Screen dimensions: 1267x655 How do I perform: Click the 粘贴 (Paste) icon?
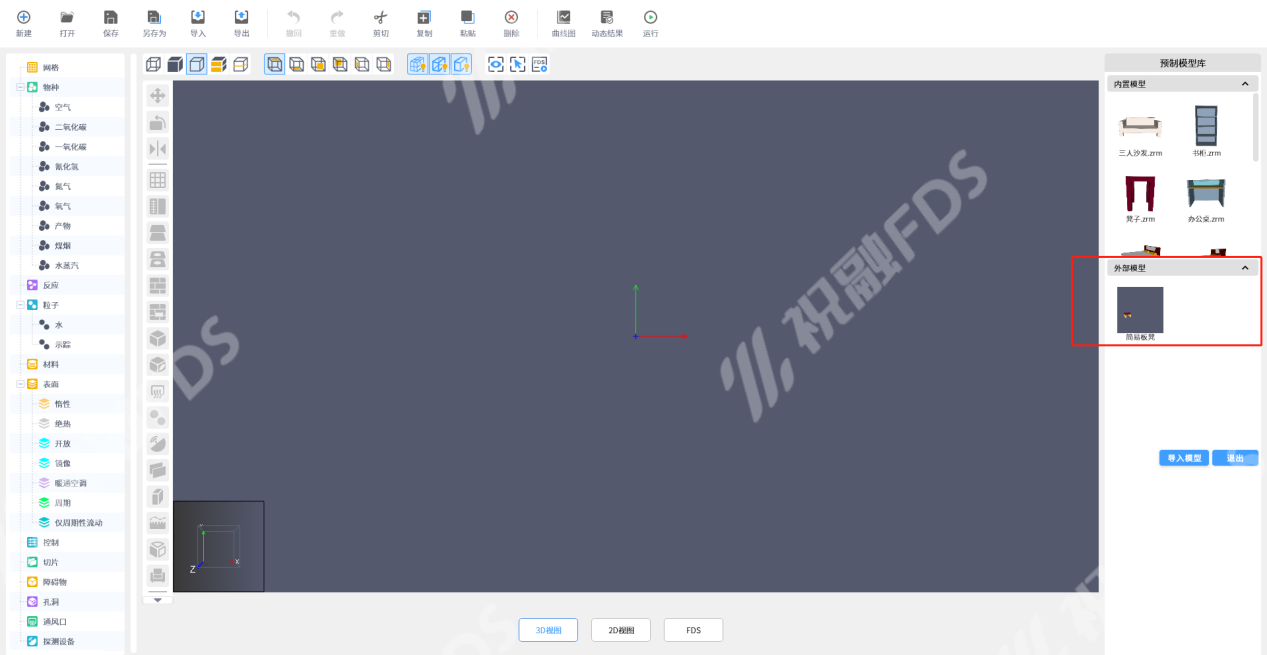pos(467,17)
